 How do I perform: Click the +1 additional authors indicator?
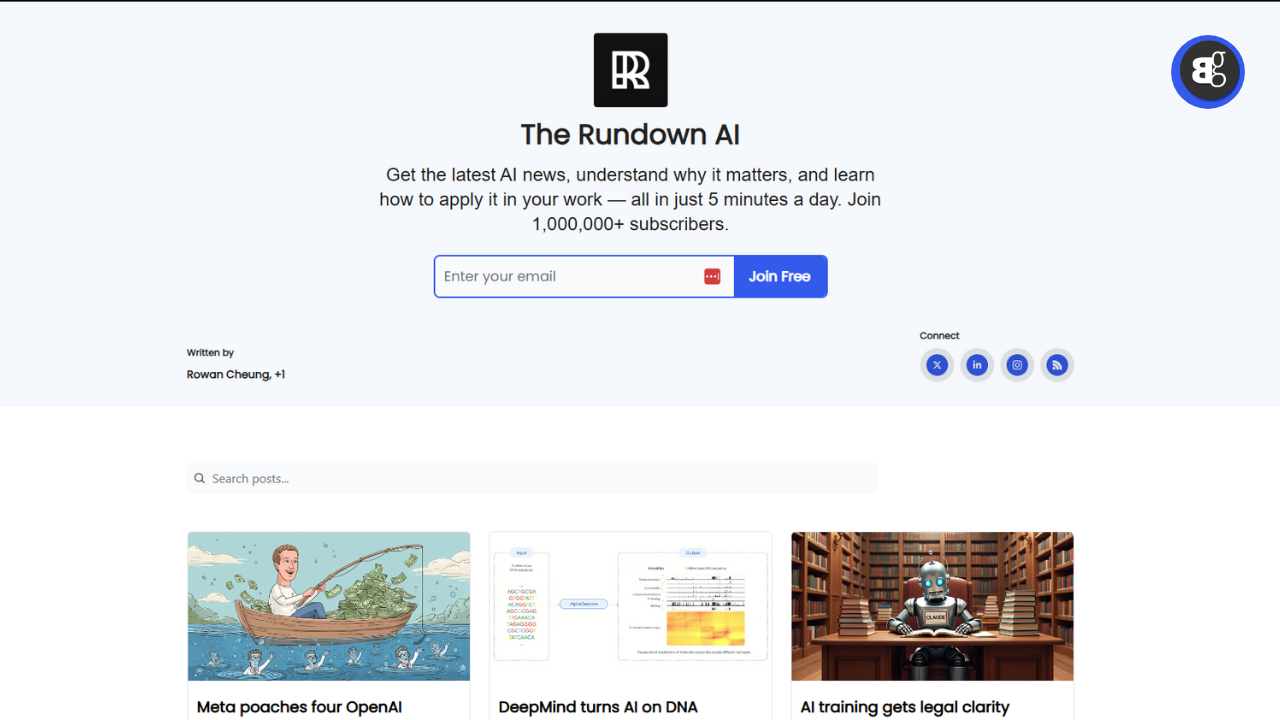click(x=280, y=375)
